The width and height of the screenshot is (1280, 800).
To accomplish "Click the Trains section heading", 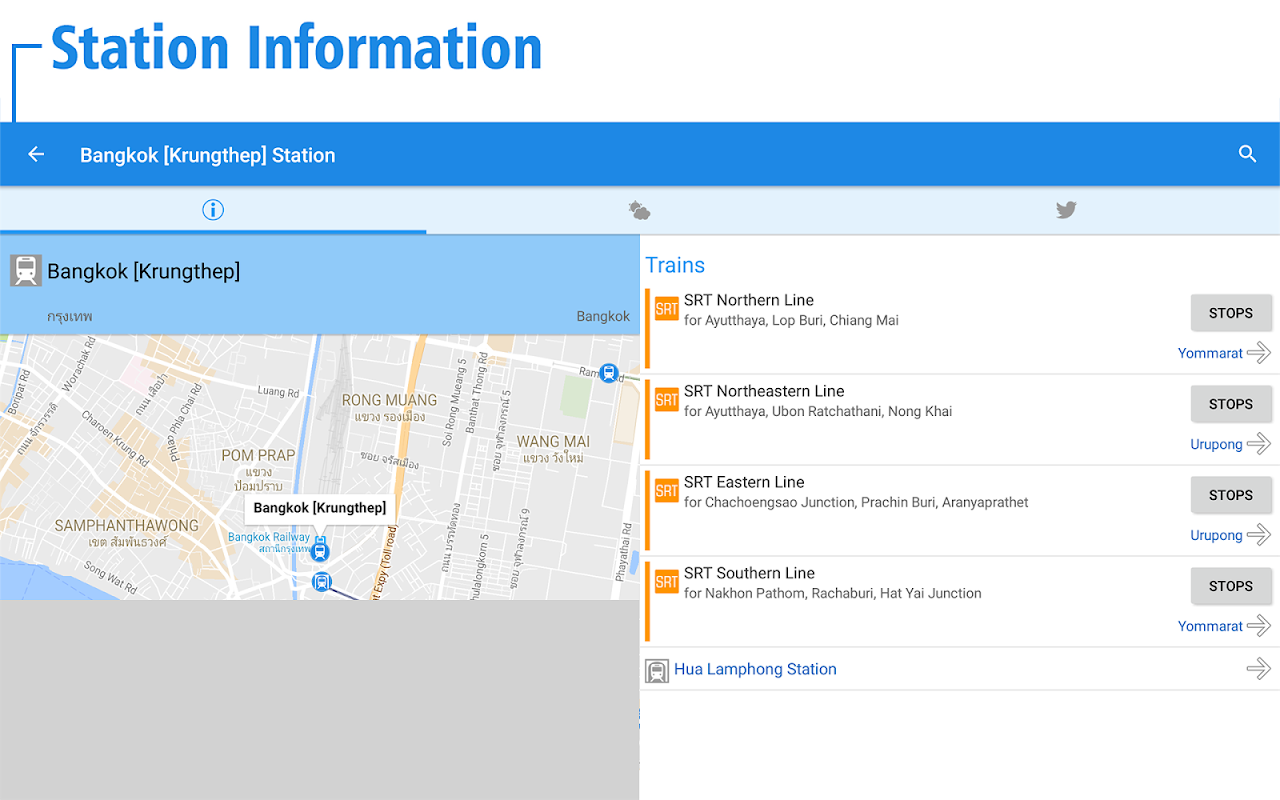I will tap(675, 265).
